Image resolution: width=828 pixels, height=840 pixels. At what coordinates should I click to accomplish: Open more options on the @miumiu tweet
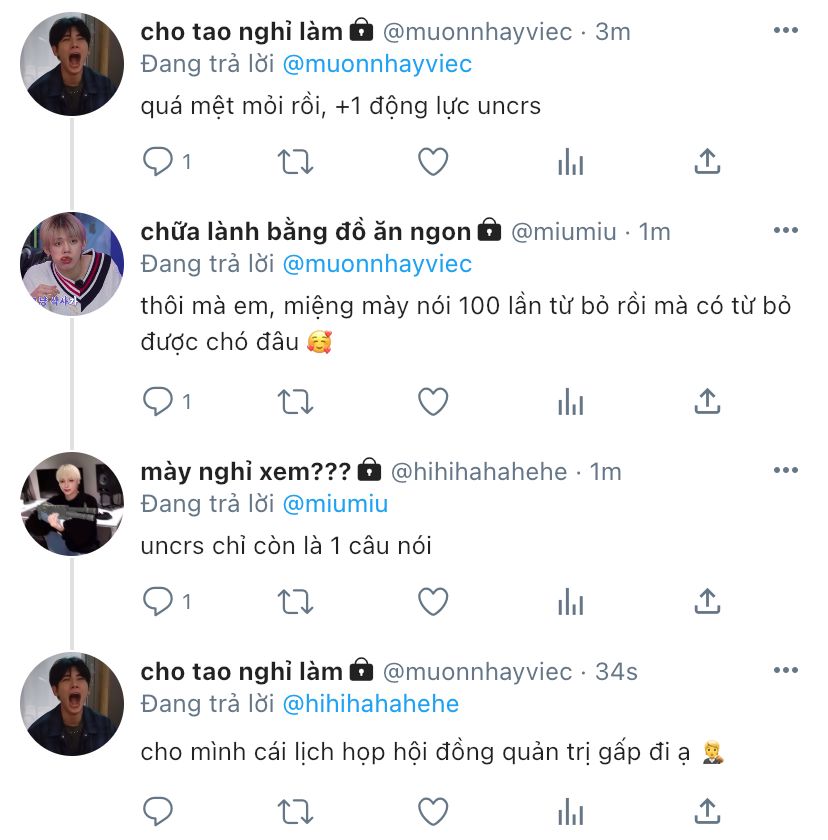point(786,230)
